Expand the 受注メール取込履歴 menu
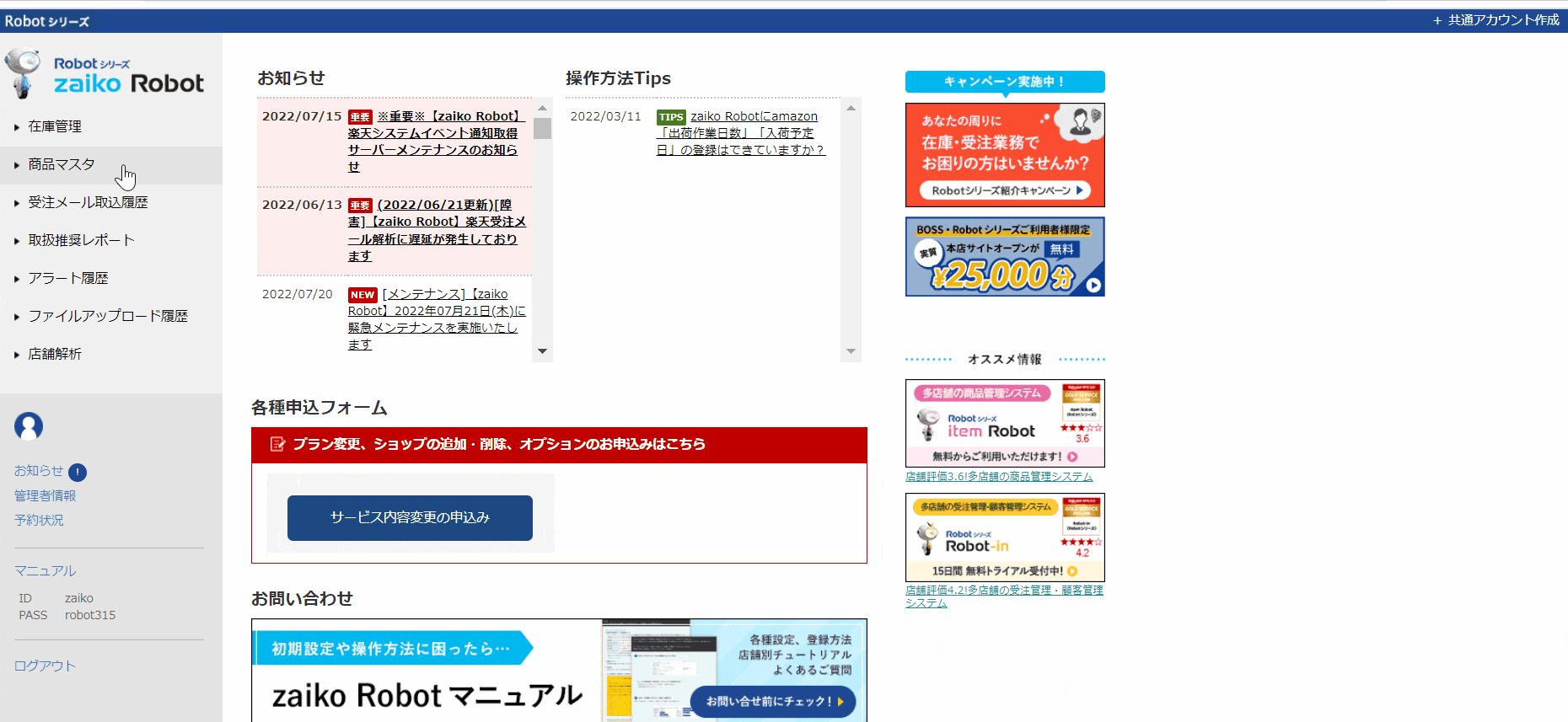Viewport: 1568px width, 722px height. [88, 203]
